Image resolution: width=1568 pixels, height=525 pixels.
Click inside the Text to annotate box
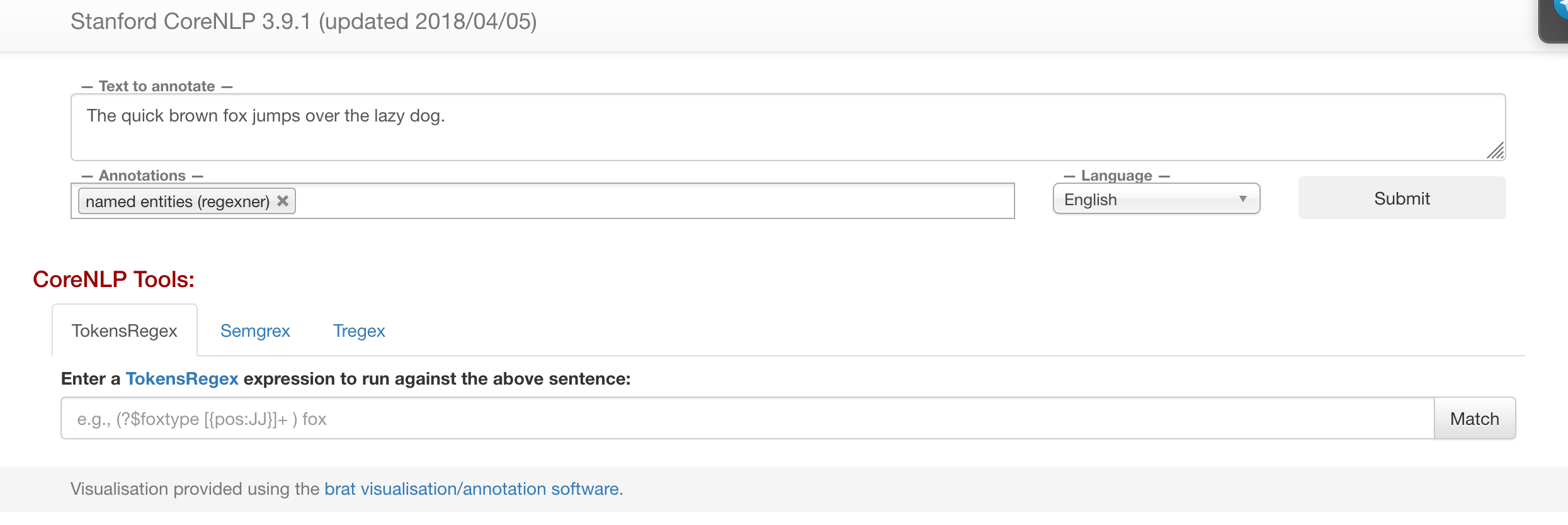point(788,127)
